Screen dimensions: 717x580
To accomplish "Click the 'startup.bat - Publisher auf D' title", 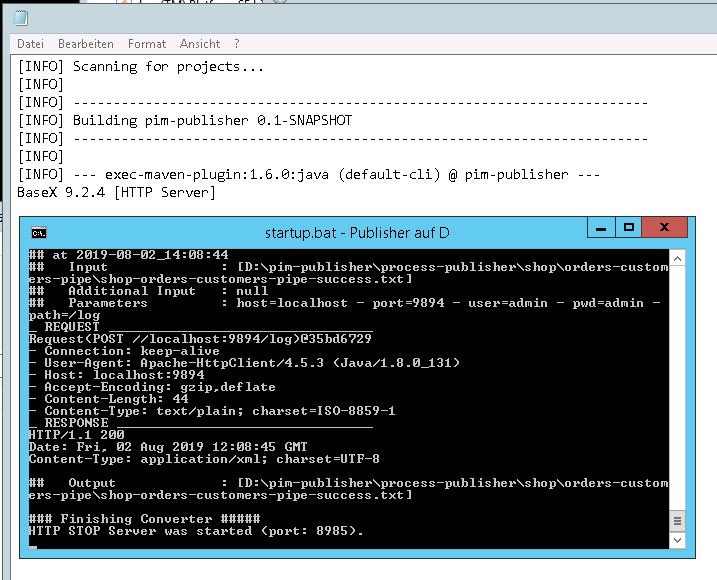I will (x=357, y=233).
